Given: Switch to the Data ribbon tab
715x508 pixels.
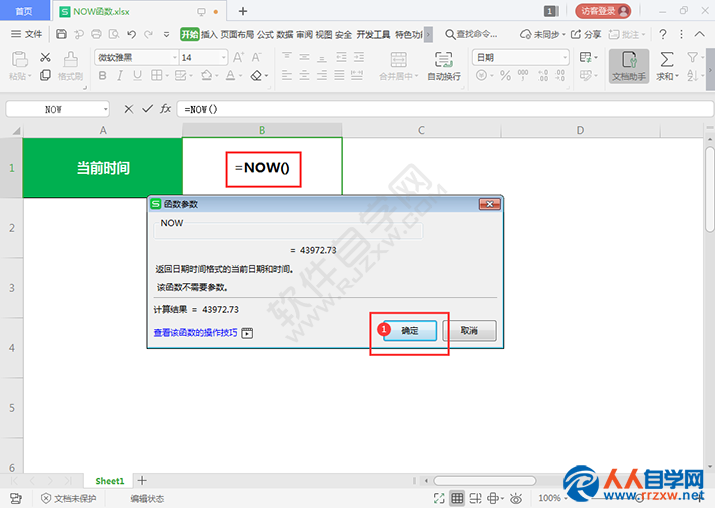Looking at the screenshot, I should click(285, 34).
